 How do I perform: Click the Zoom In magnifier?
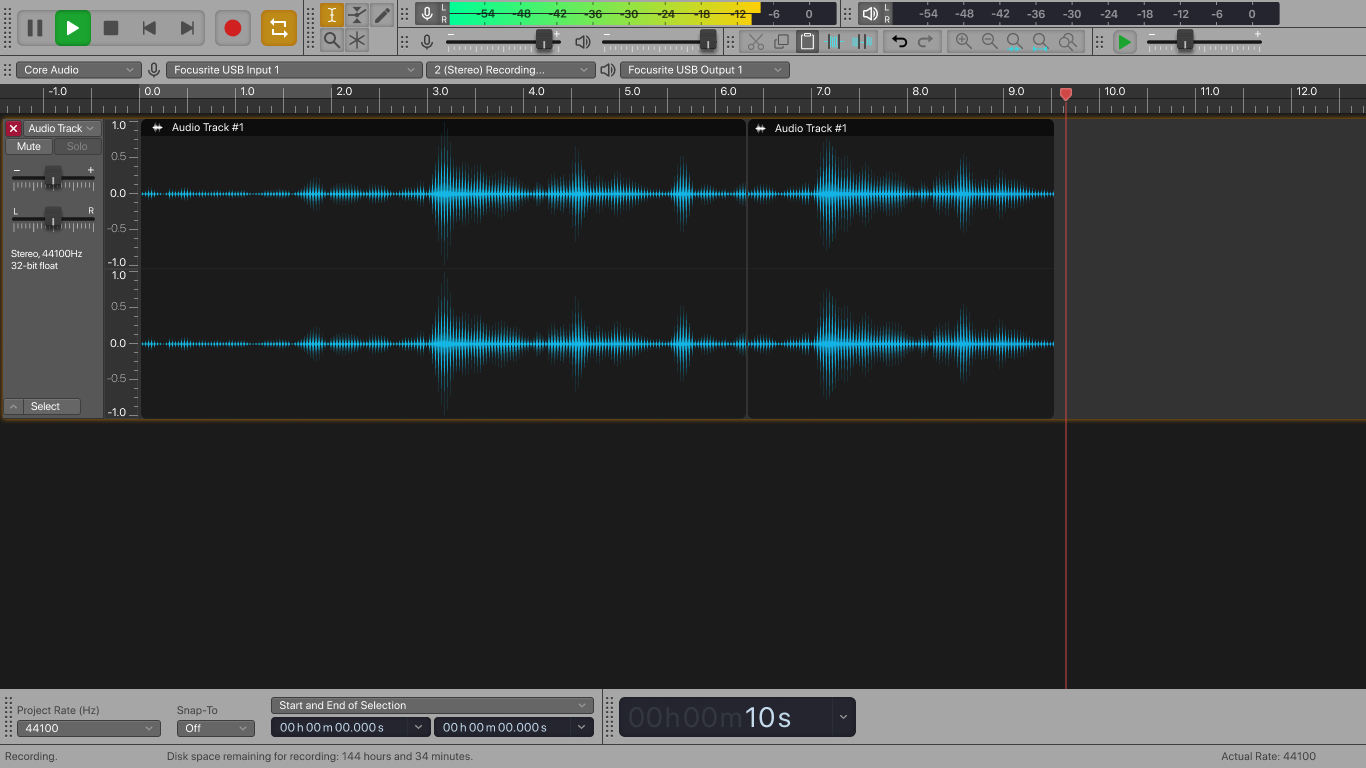tap(963, 42)
